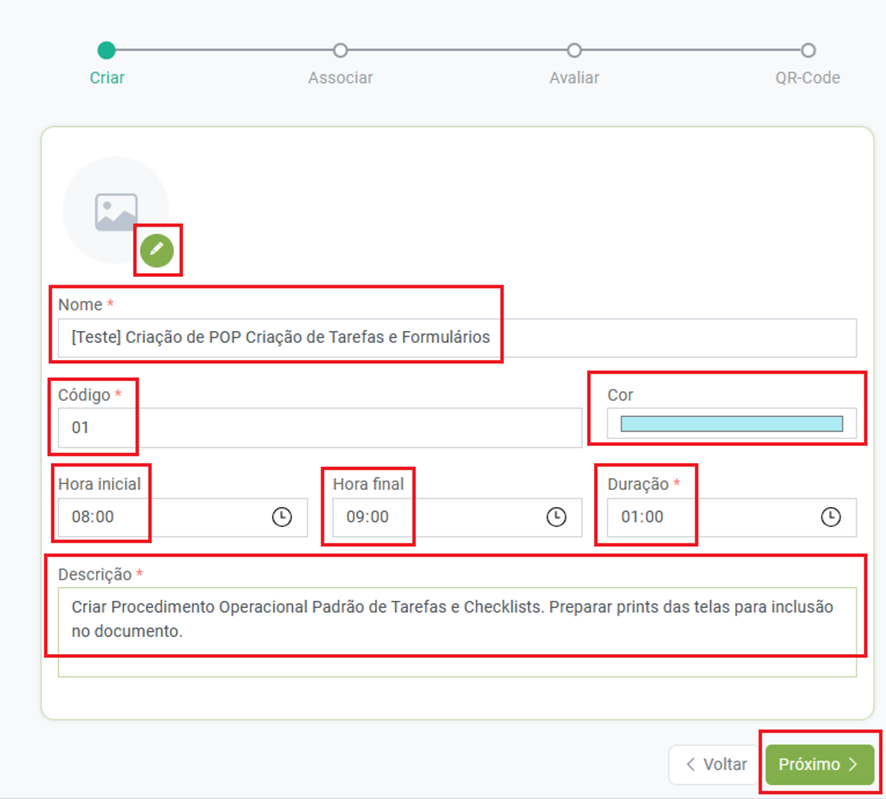Go to the Avaliar step label
This screenshot has height=799, width=886.
[x=574, y=78]
